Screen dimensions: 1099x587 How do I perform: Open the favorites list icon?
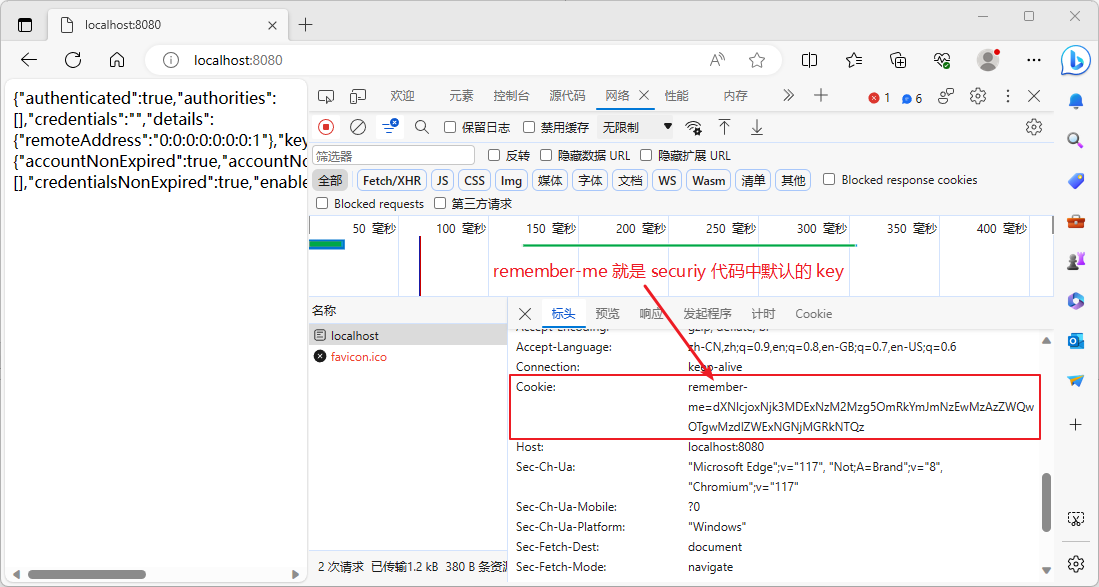click(x=854, y=60)
